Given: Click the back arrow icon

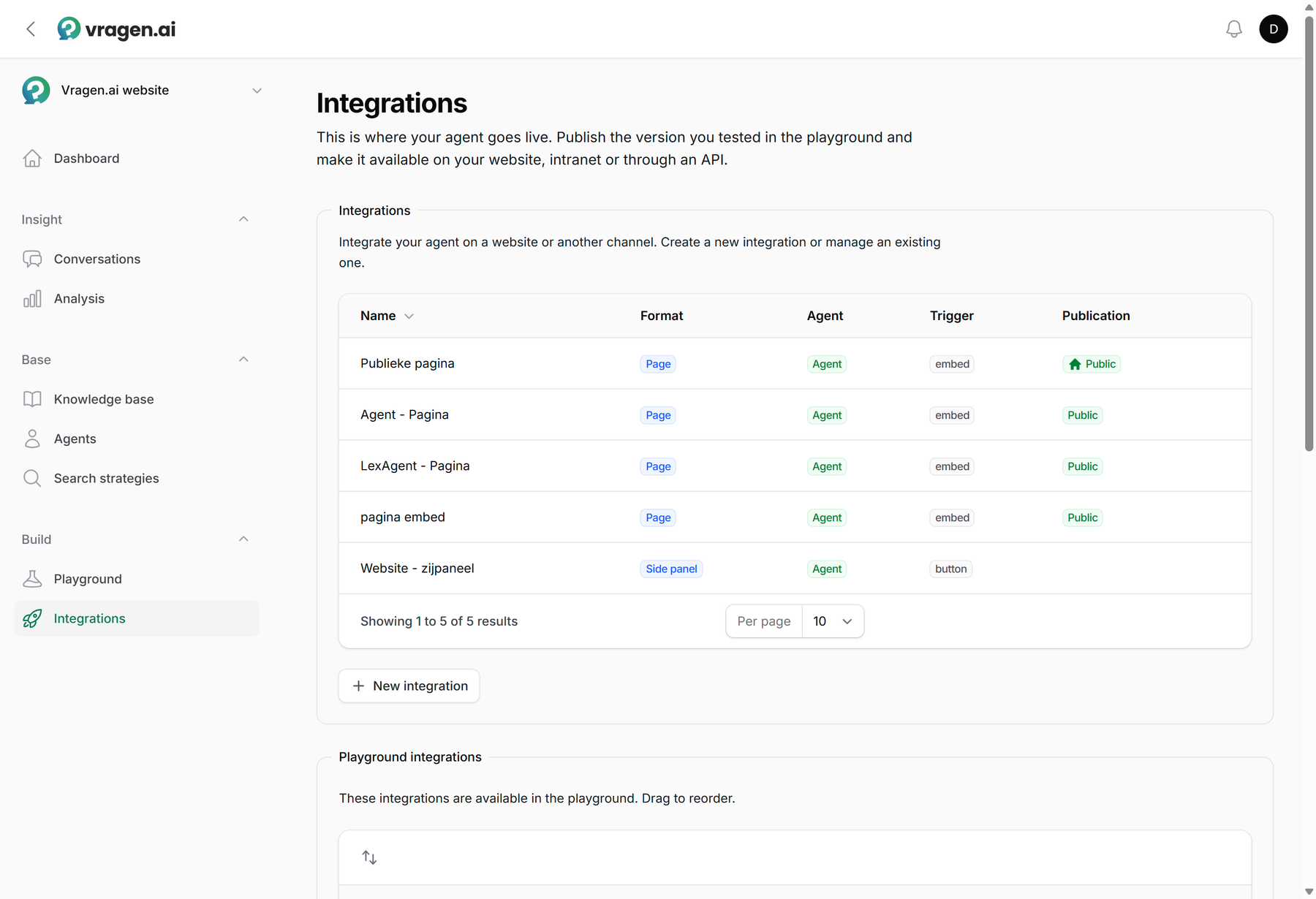Looking at the screenshot, I should click(31, 29).
